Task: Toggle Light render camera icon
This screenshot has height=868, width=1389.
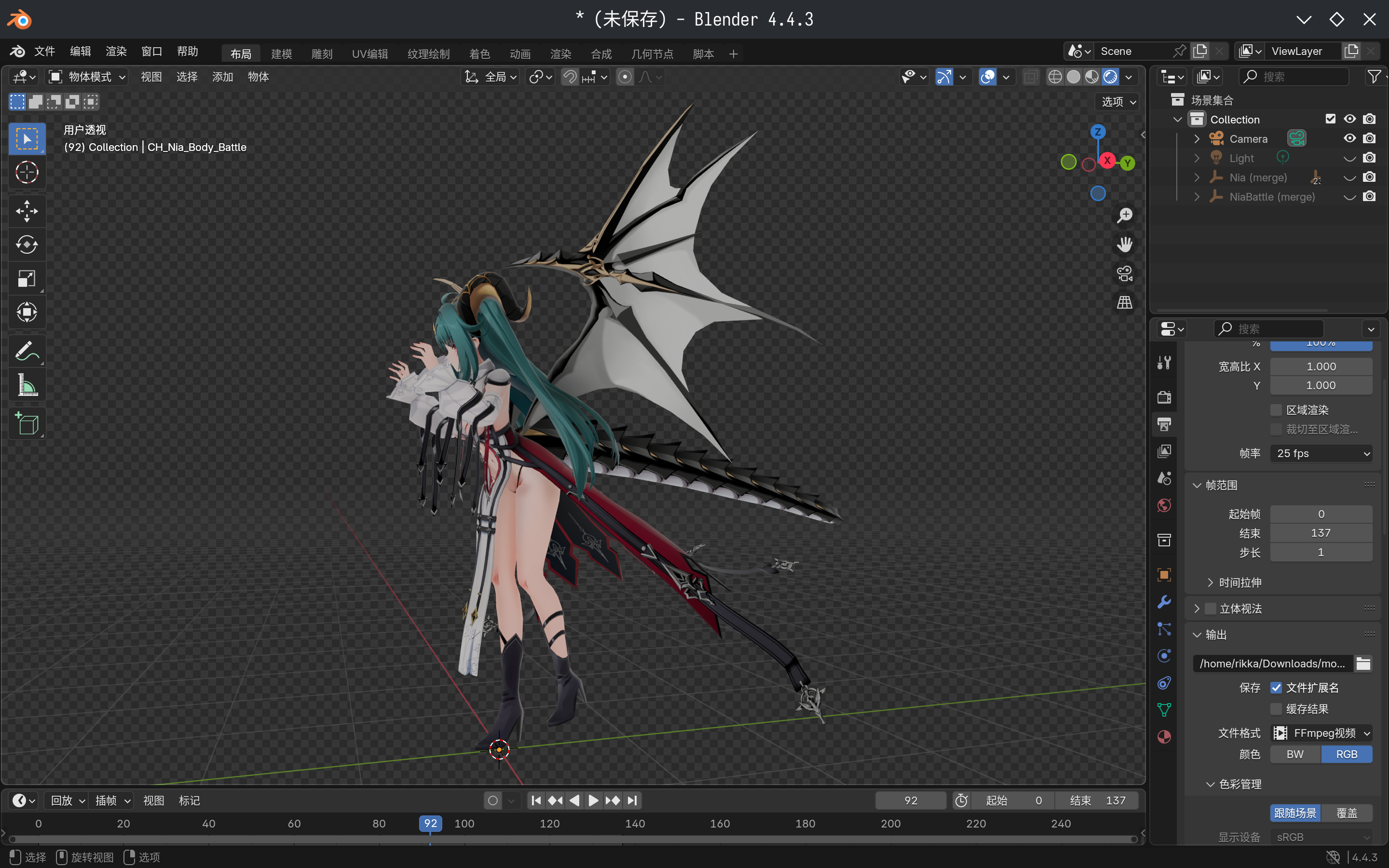Action: point(1369,158)
